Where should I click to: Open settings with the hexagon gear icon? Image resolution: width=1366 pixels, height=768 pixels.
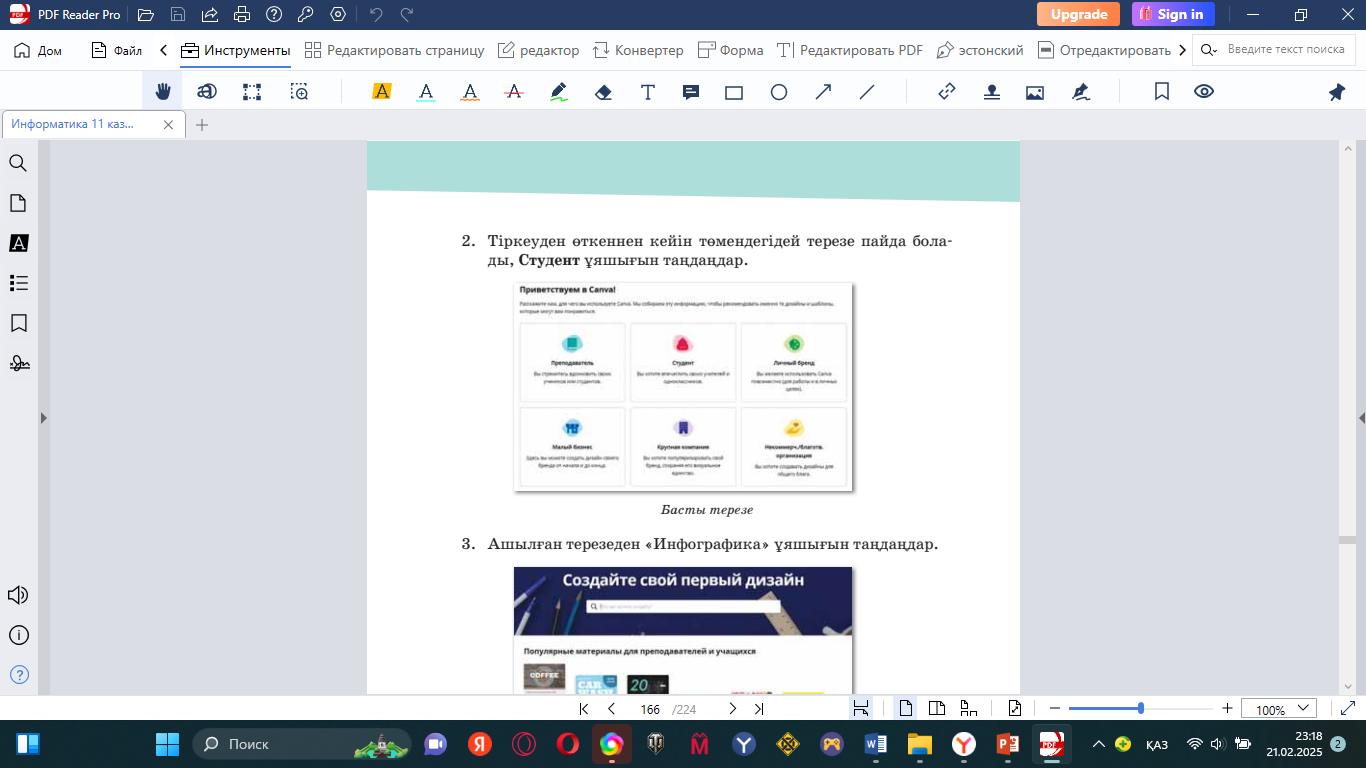(338, 15)
